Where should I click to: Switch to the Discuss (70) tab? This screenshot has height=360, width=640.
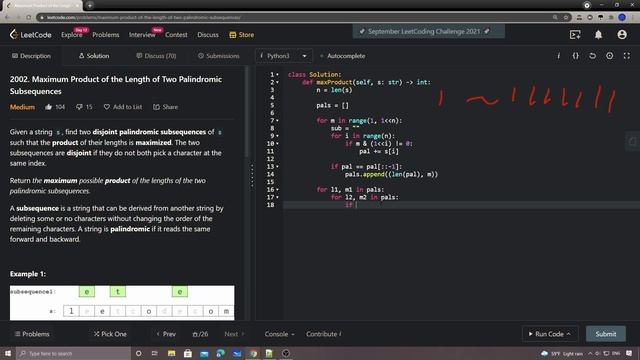tap(156, 56)
